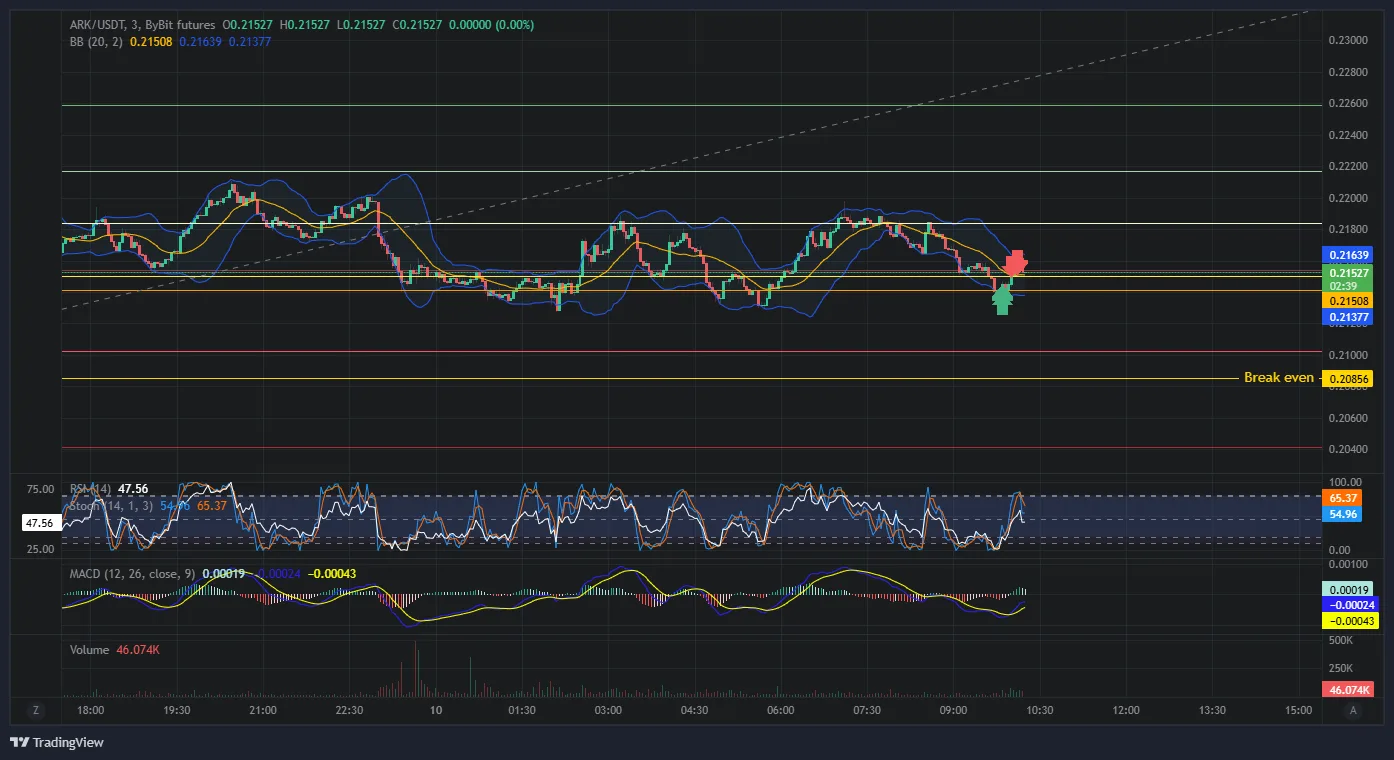The width and height of the screenshot is (1394, 760).
Task: Click the blue lower band tag 0.21377
Action: tap(1347, 317)
